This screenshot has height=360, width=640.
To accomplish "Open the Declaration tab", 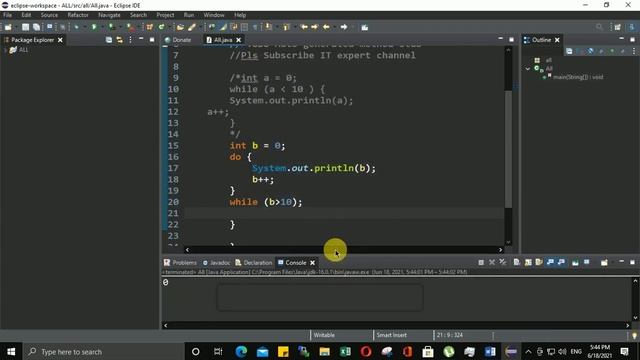I will coord(254,263).
